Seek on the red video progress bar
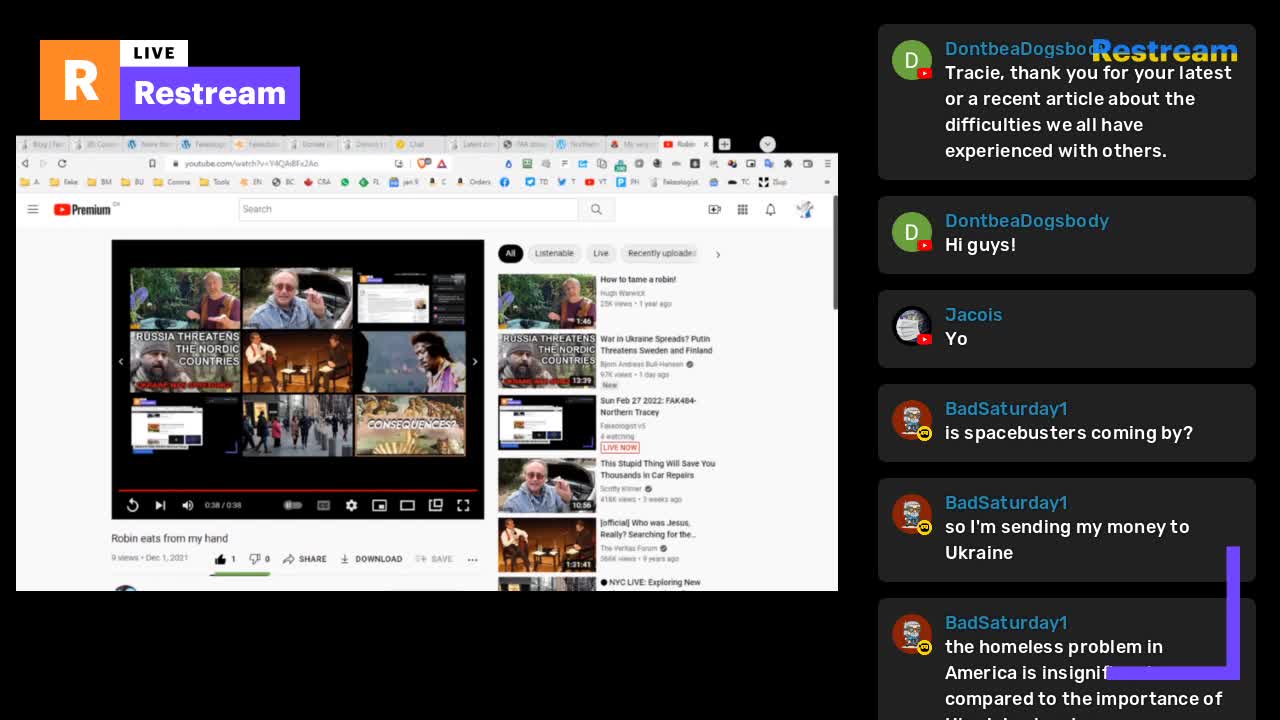 pyautogui.click(x=297, y=491)
